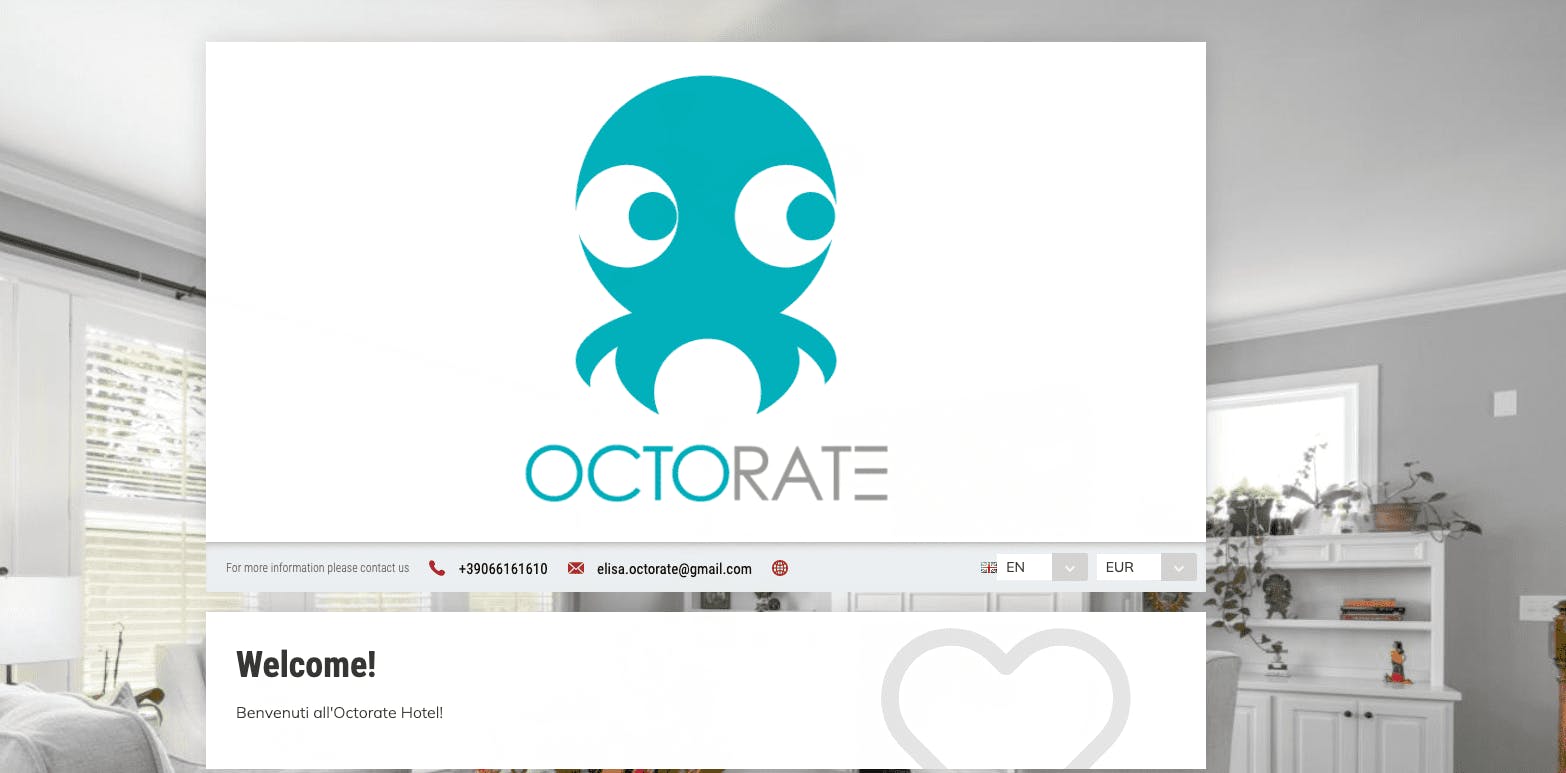Call the number +39066161610
1566x773 pixels.
point(503,569)
